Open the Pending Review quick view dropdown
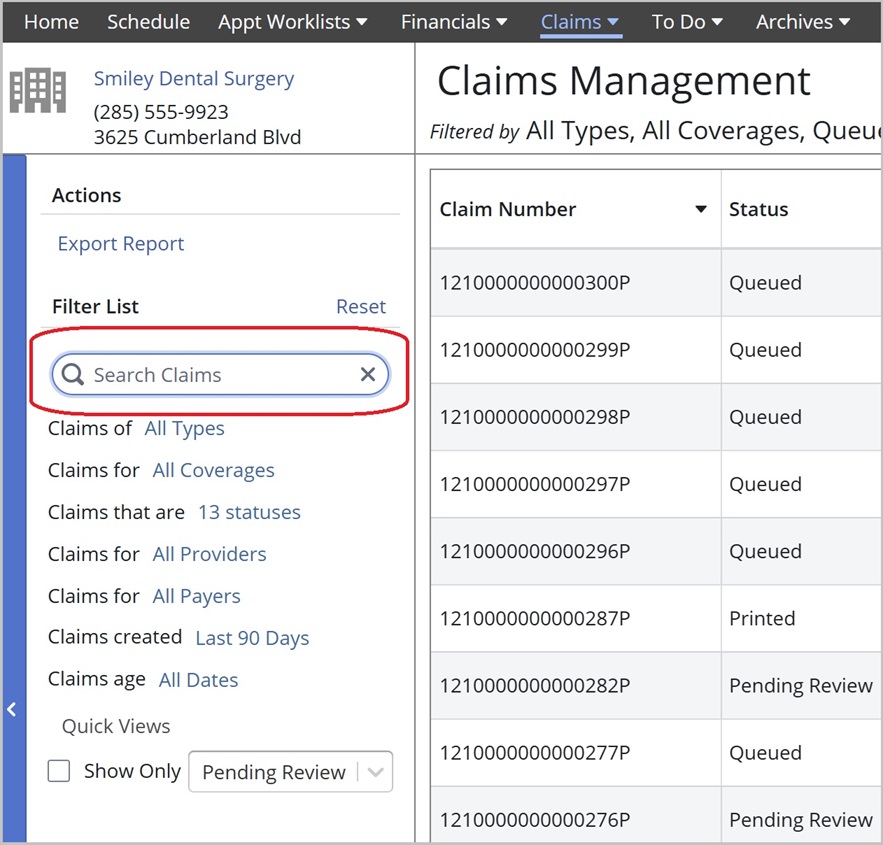Screen dimensions: 883x845 (x=291, y=772)
